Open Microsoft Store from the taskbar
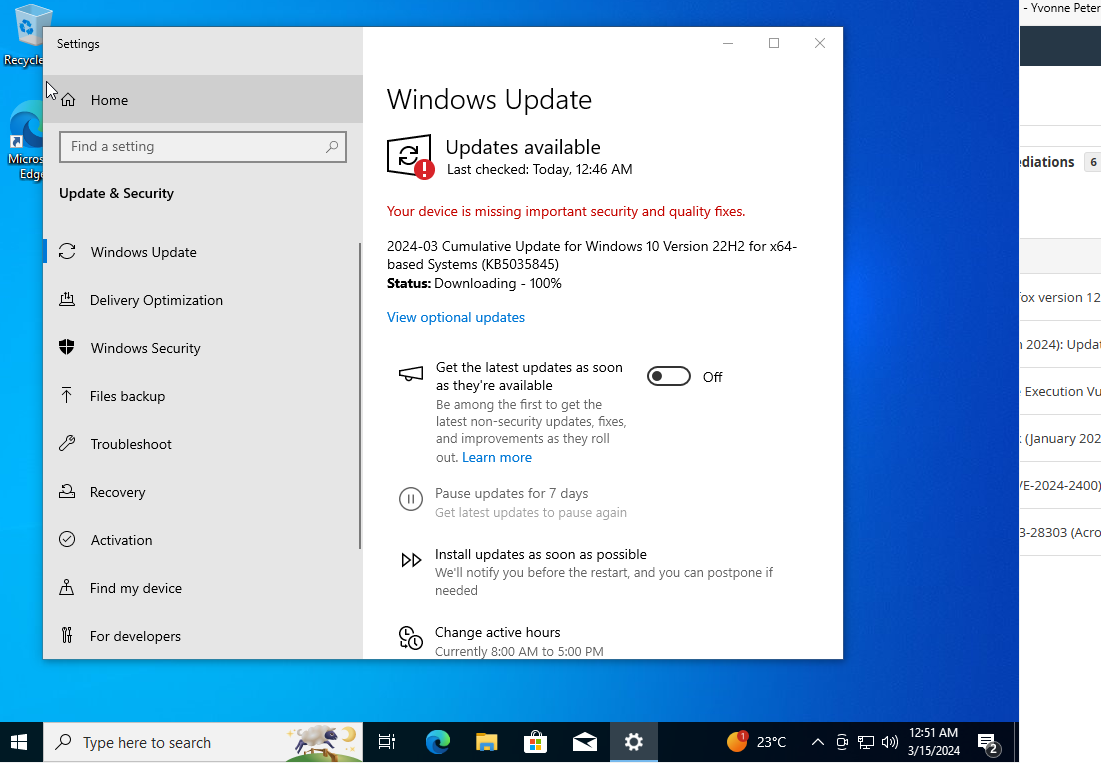Screen dimensions: 1101x763 pos(536,742)
